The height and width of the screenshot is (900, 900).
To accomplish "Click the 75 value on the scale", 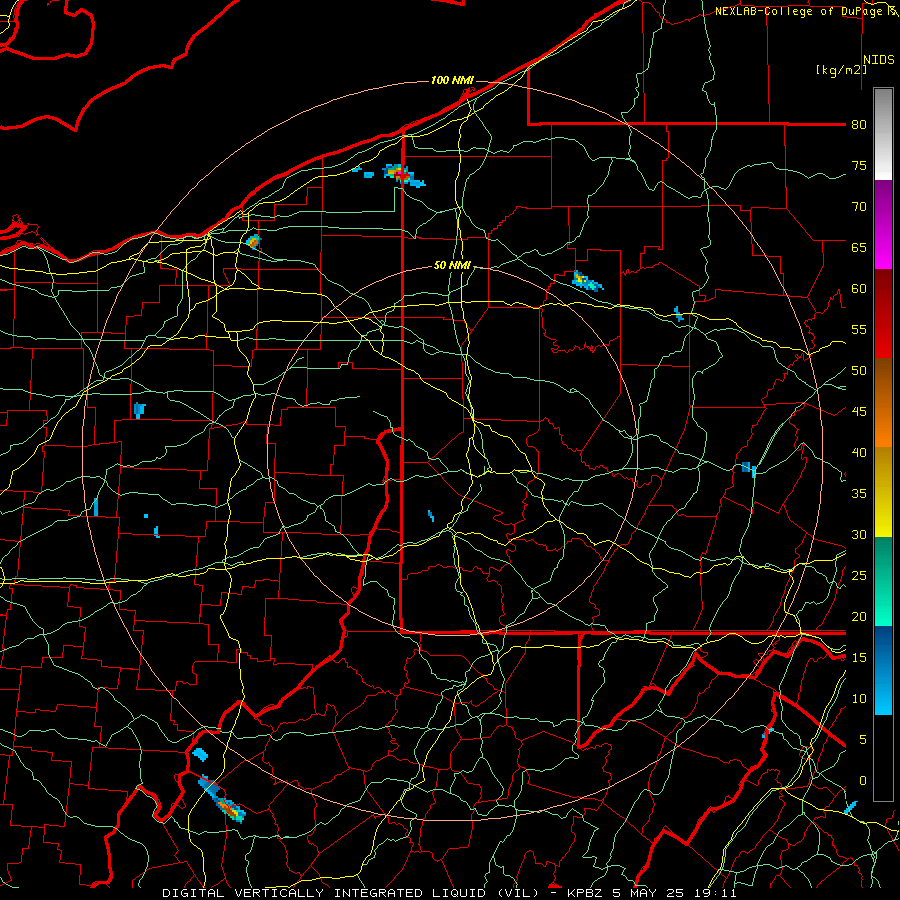I will click(859, 165).
